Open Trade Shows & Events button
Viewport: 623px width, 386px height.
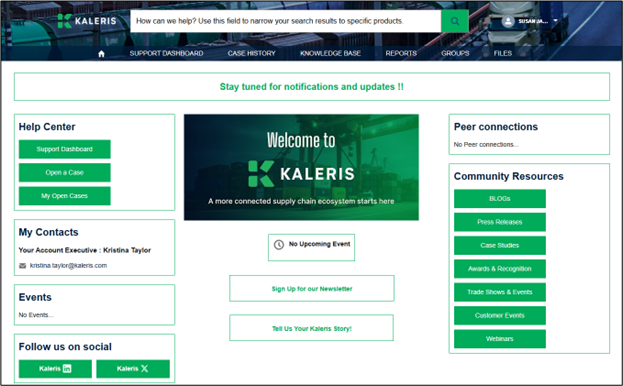[x=500, y=292]
